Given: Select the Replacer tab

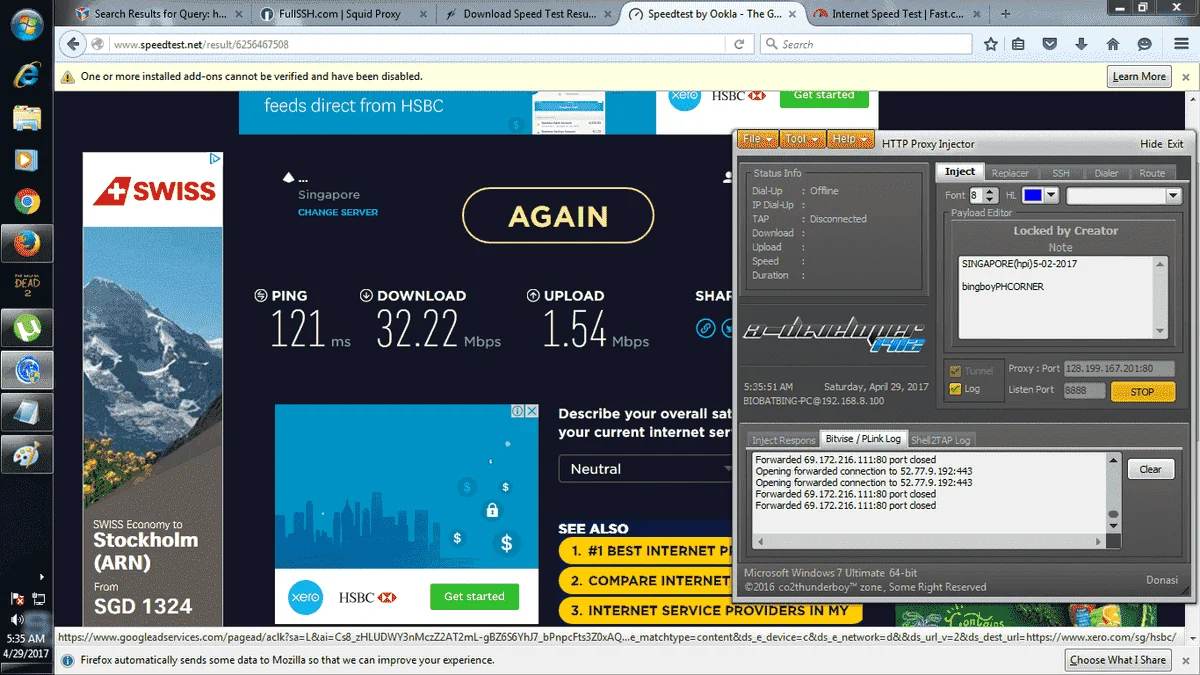Looking at the screenshot, I should click(1010, 173).
